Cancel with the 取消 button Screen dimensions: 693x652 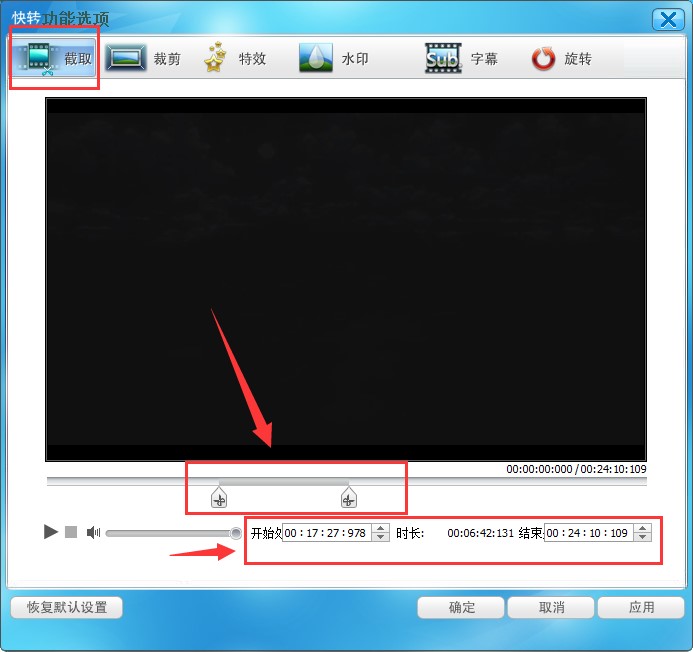(551, 607)
